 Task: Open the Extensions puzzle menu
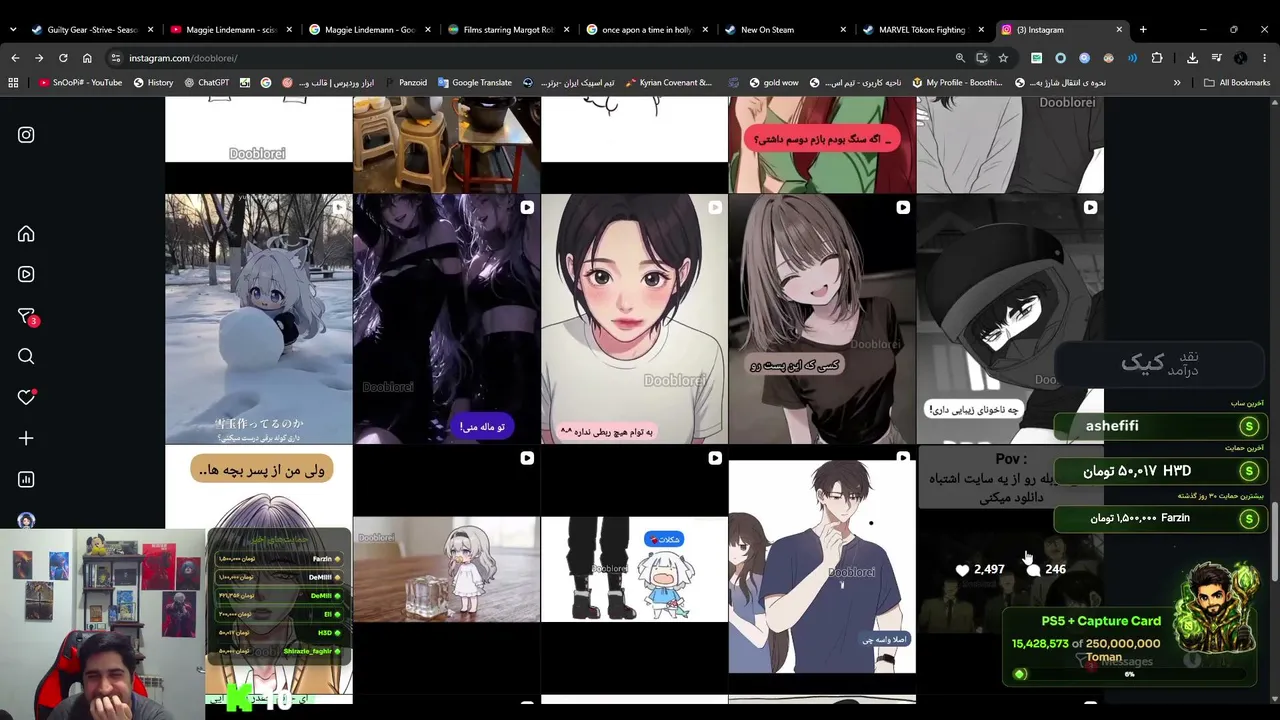pos(1157,58)
